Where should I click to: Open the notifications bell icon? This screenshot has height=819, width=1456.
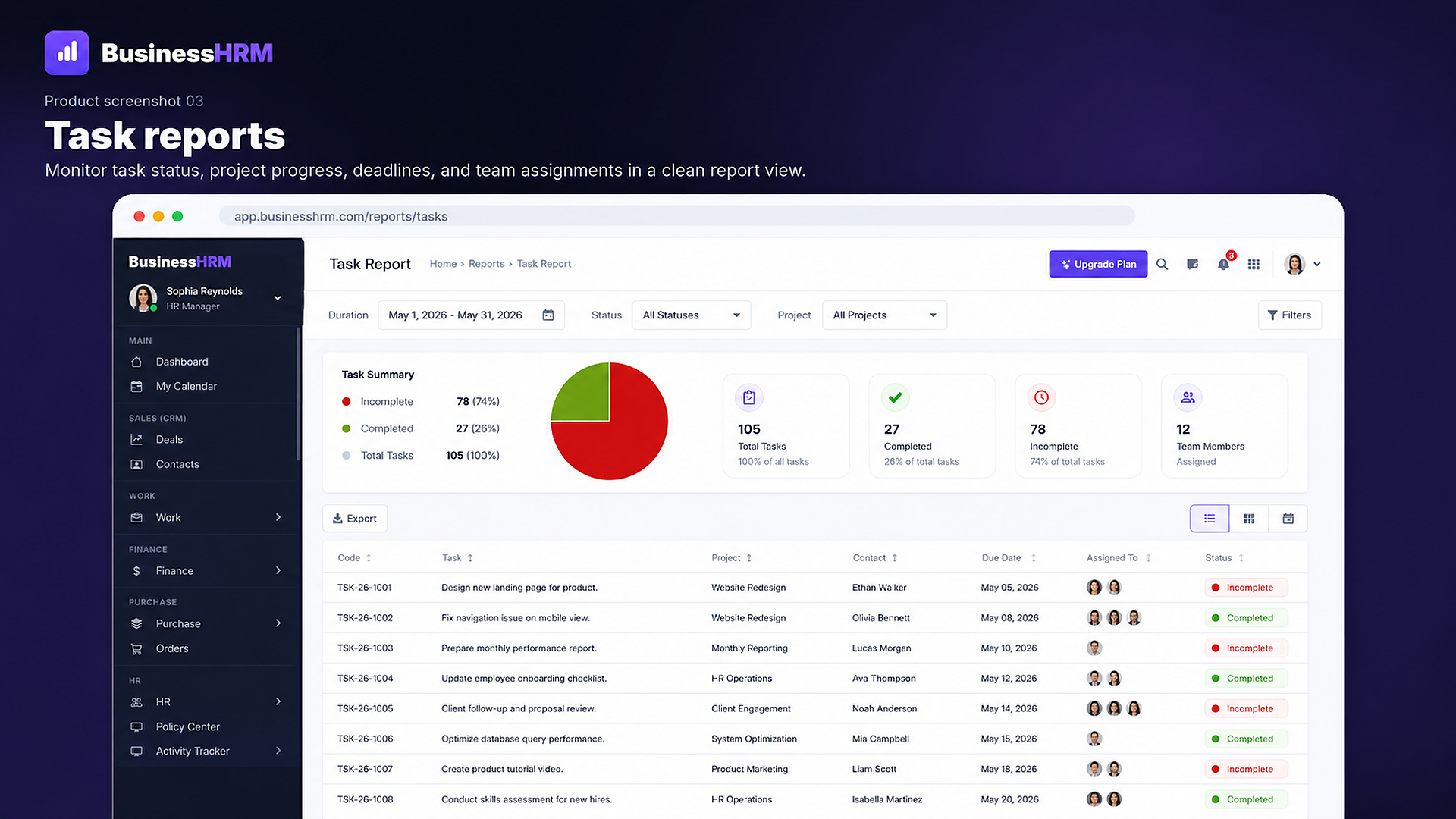[1223, 264]
